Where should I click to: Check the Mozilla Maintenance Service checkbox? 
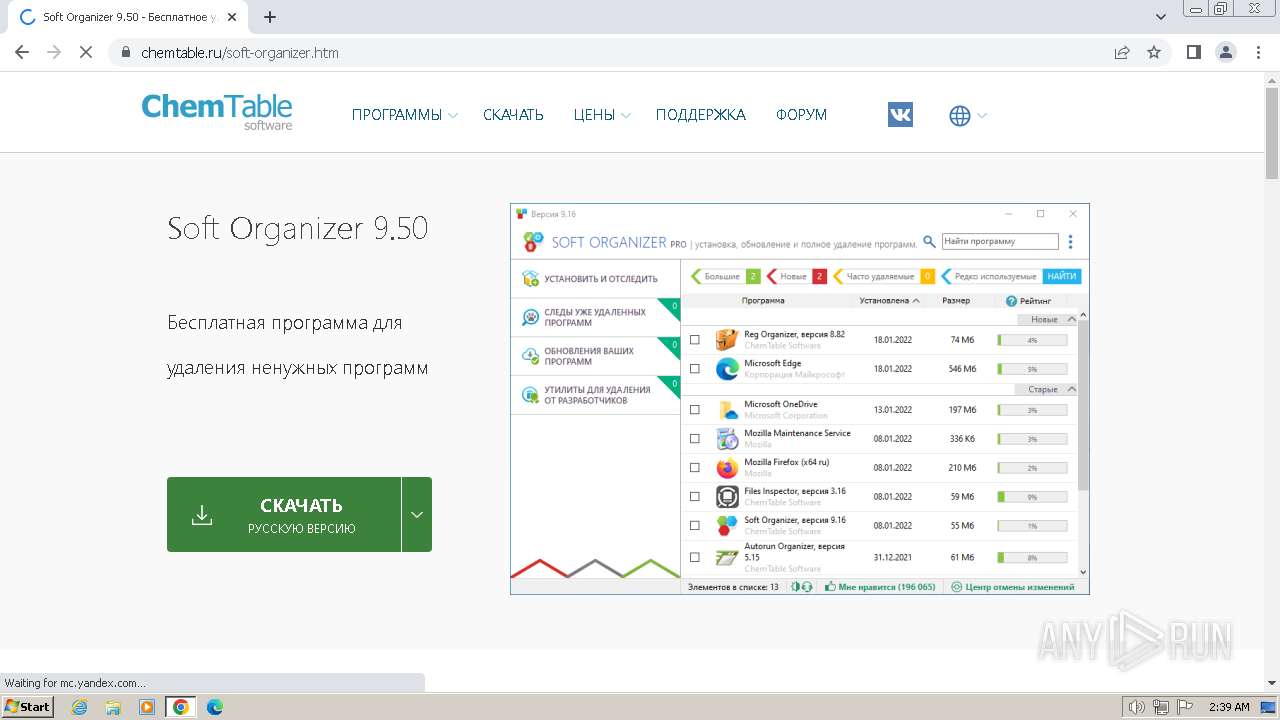(x=695, y=438)
